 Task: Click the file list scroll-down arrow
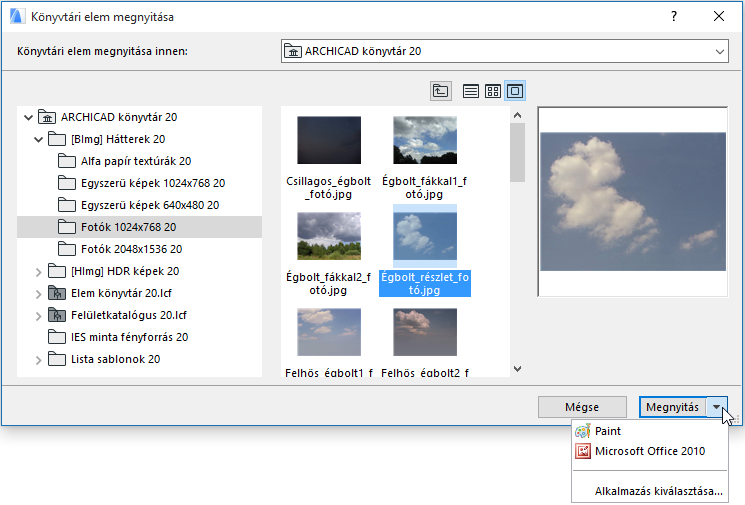tap(517, 369)
